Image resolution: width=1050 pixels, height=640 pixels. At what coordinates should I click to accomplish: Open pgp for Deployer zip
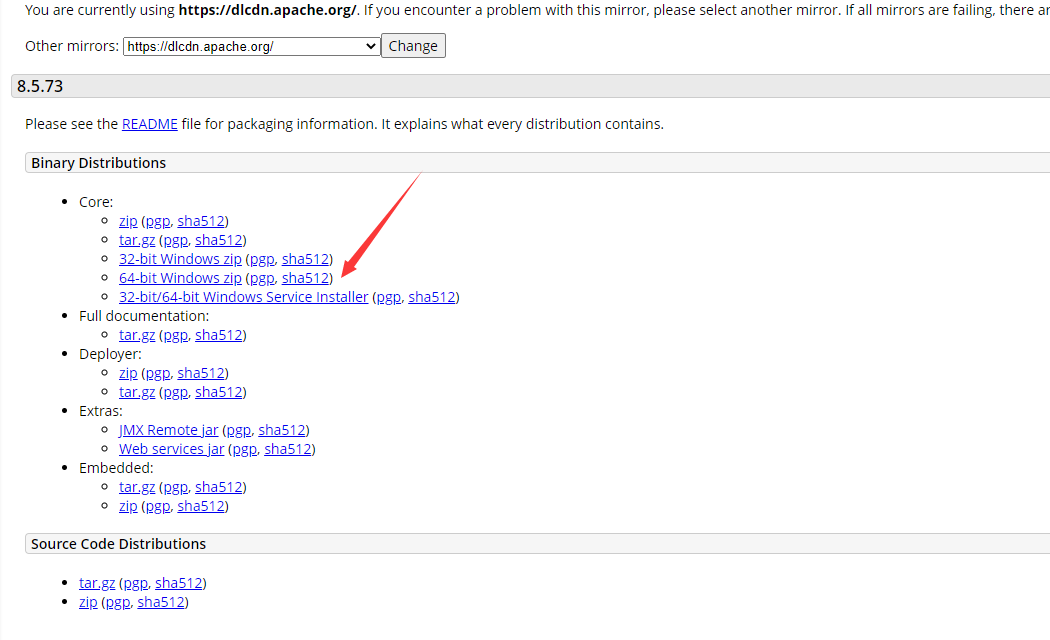coord(158,373)
